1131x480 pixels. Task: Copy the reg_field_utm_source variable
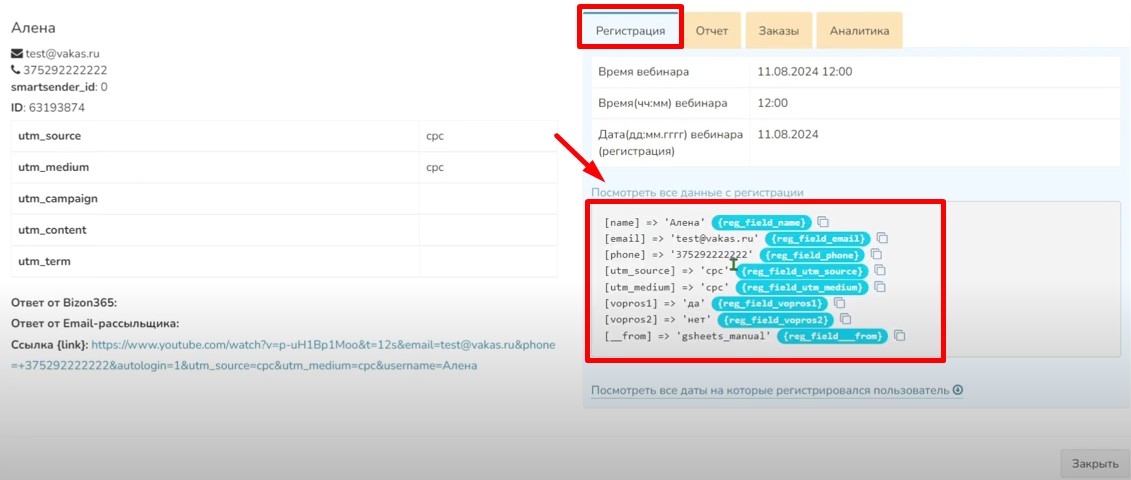(x=880, y=271)
